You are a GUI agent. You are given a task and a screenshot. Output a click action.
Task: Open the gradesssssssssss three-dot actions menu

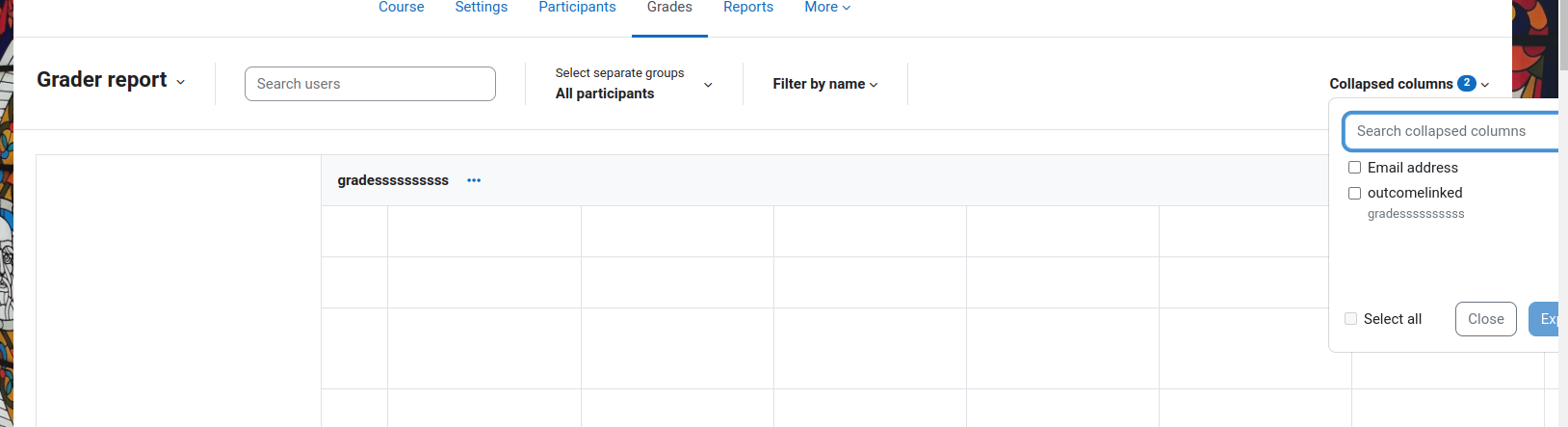coord(474,180)
